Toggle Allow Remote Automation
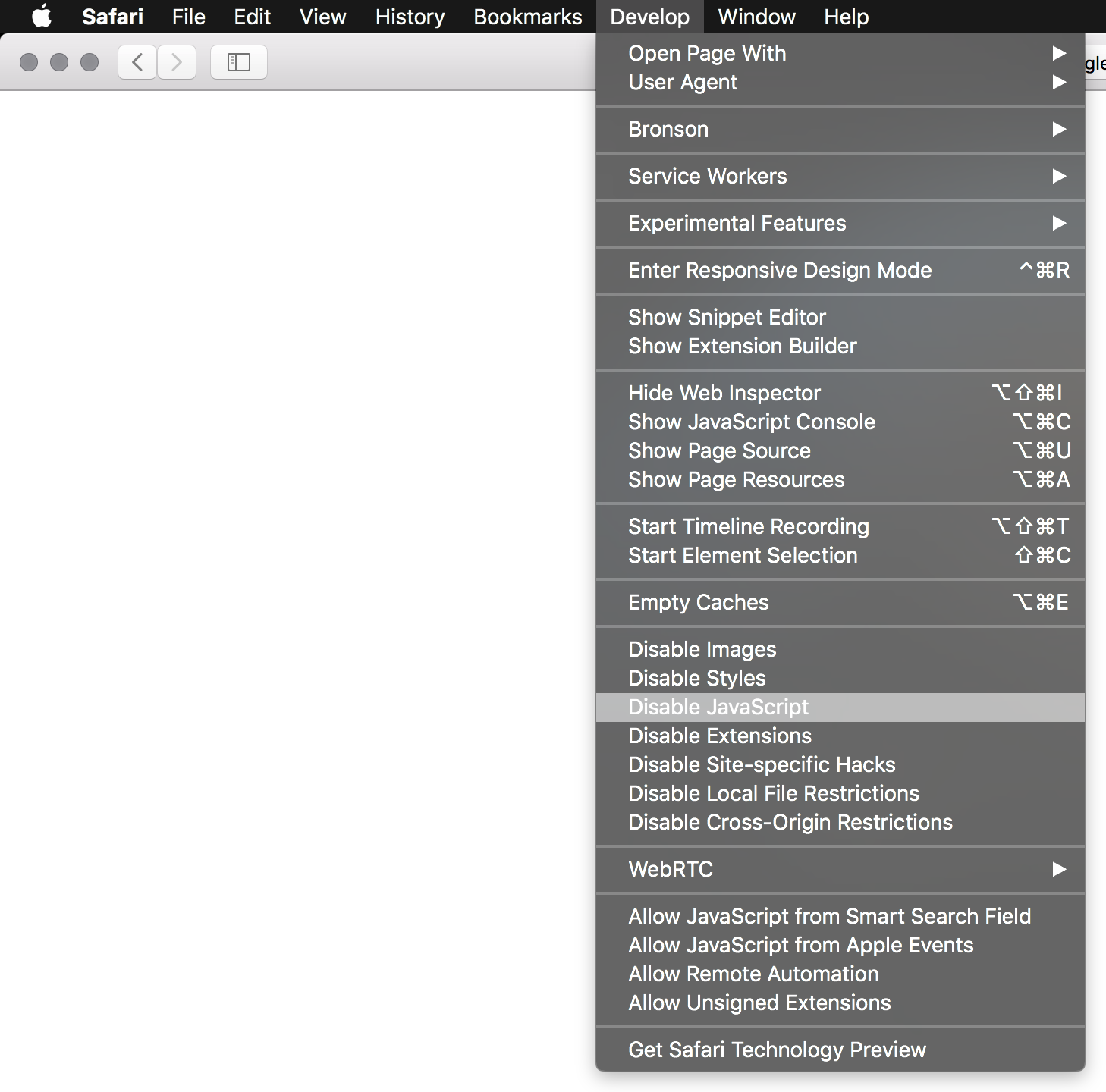1106x1092 pixels. [x=840, y=974]
